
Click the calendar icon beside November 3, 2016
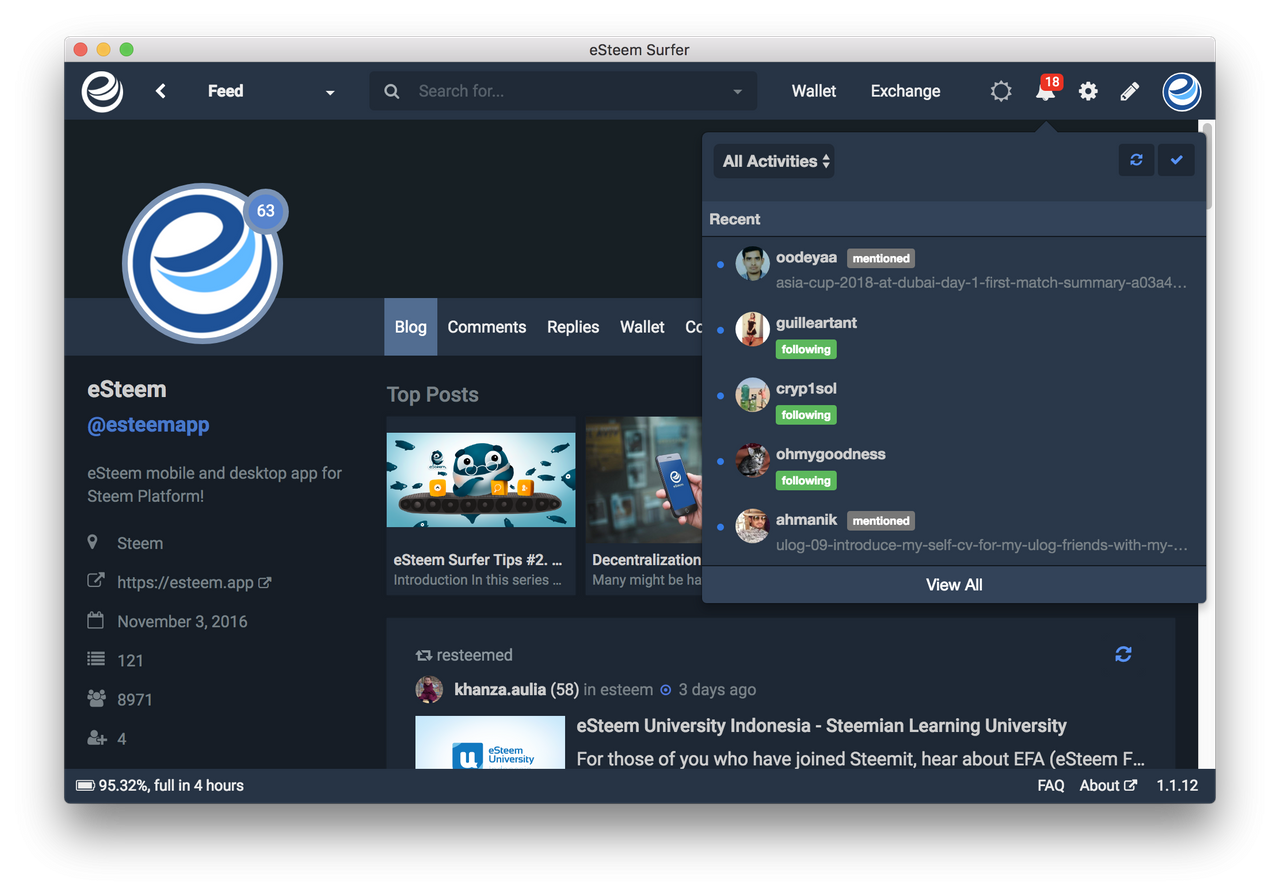[96, 620]
